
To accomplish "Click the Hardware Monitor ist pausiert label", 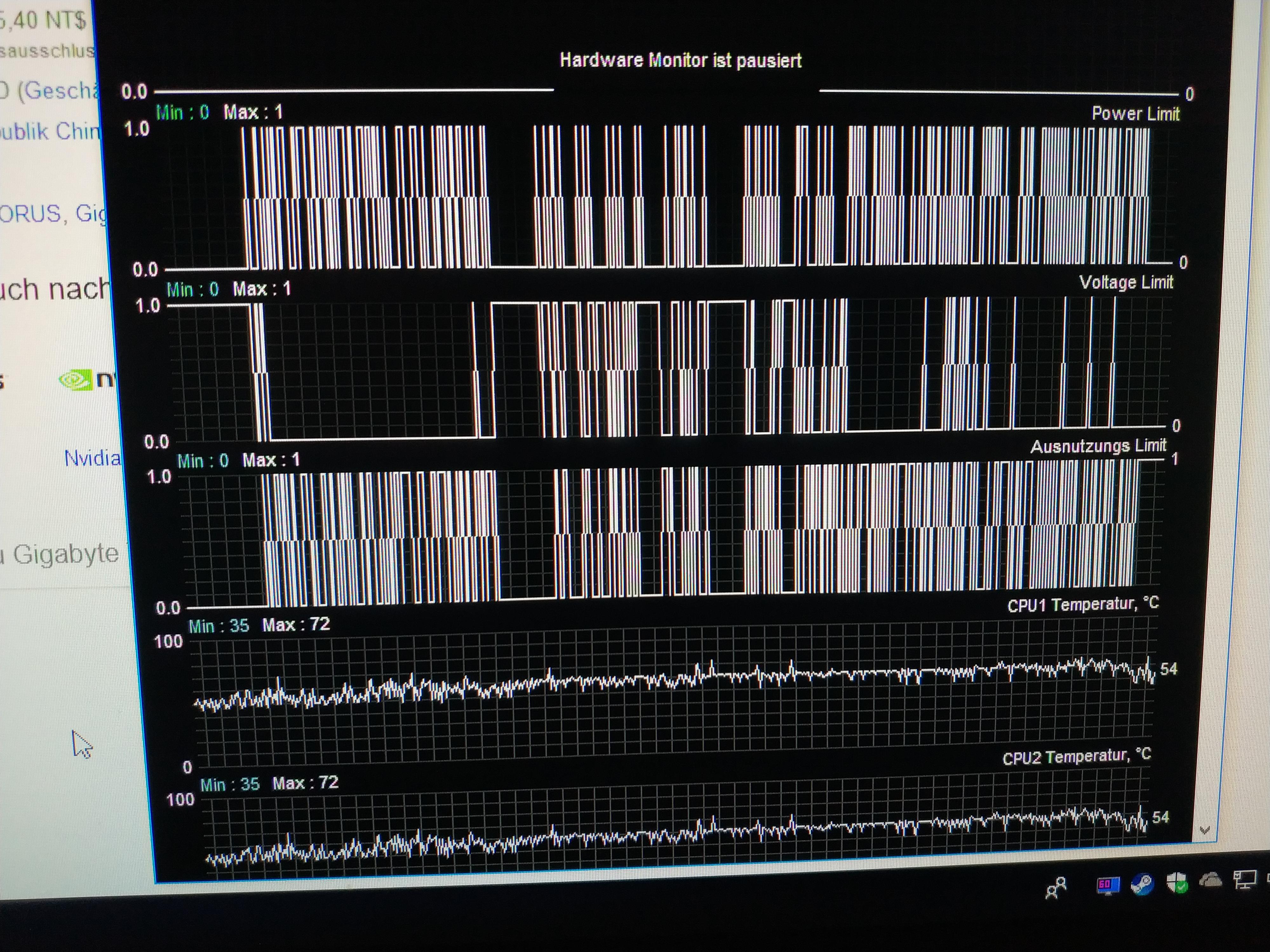I will (680, 60).
